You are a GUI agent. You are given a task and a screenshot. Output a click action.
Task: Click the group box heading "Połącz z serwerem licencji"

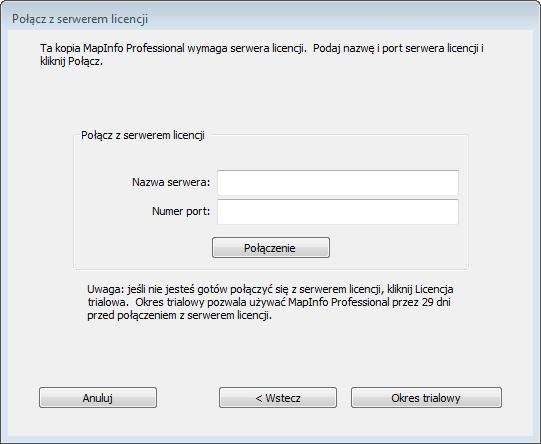(x=143, y=135)
